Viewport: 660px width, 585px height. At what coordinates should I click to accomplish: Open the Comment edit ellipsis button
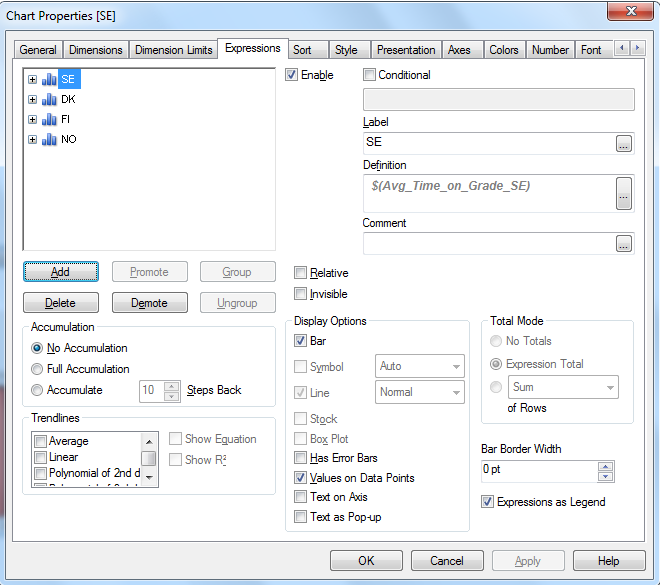(x=624, y=243)
